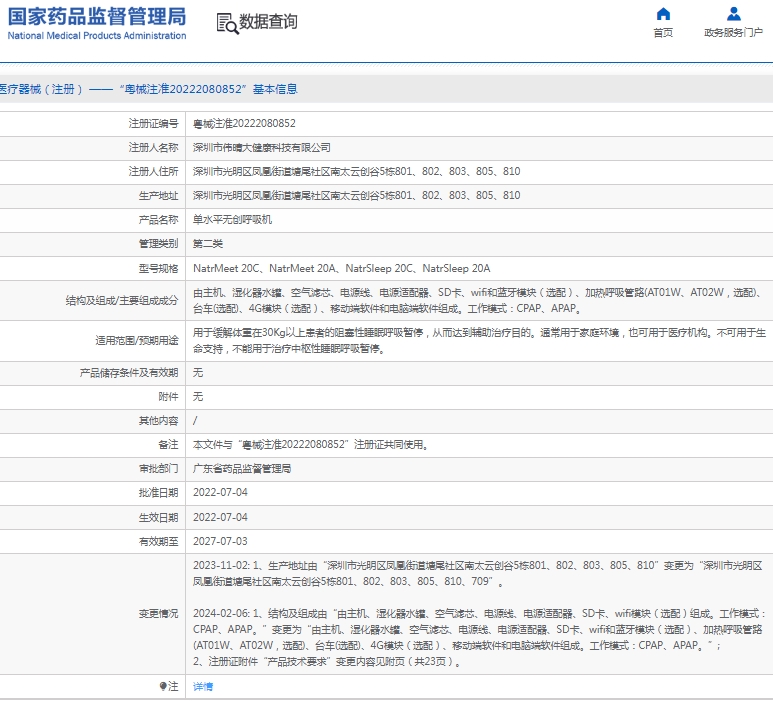Click registrant name 深圳市伟晴大健康科技有限公司

[261, 147]
